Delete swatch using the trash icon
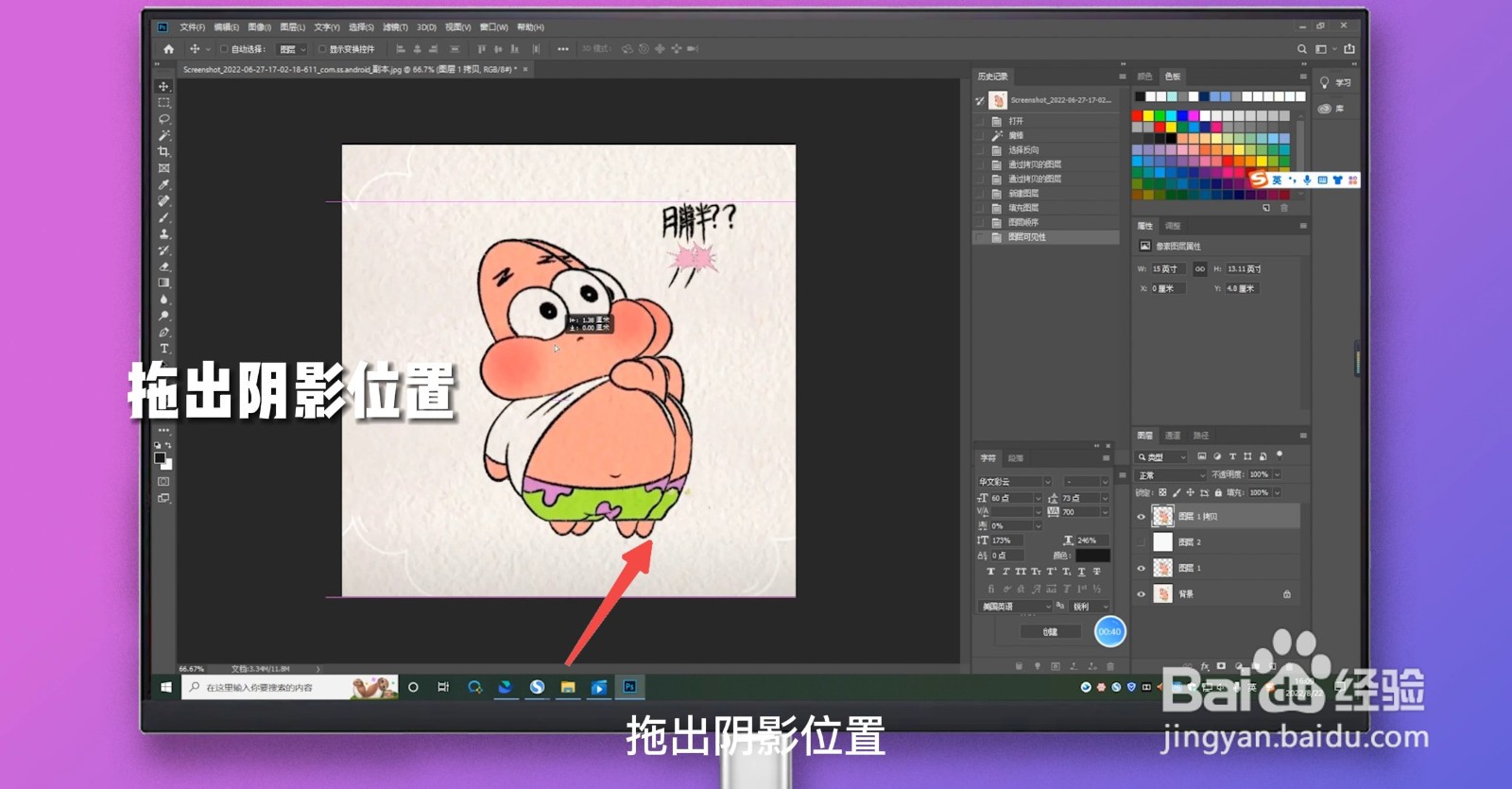Image resolution: width=1512 pixels, height=789 pixels. (1284, 208)
